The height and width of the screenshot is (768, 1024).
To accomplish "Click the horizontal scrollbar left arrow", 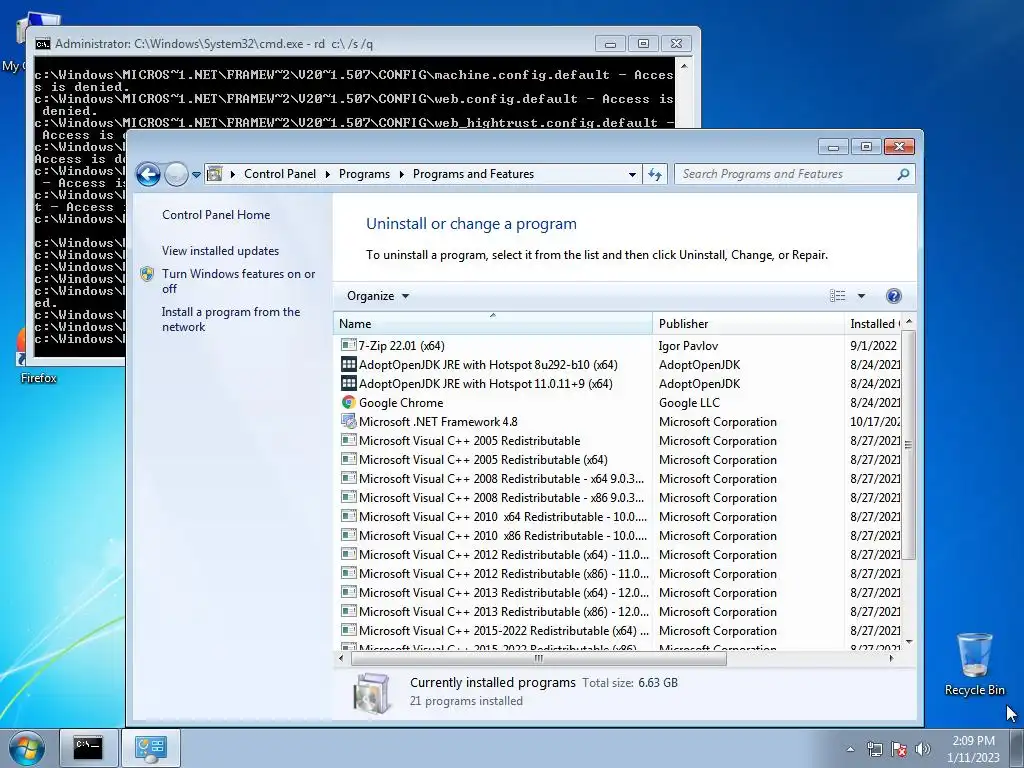I will pos(340,658).
